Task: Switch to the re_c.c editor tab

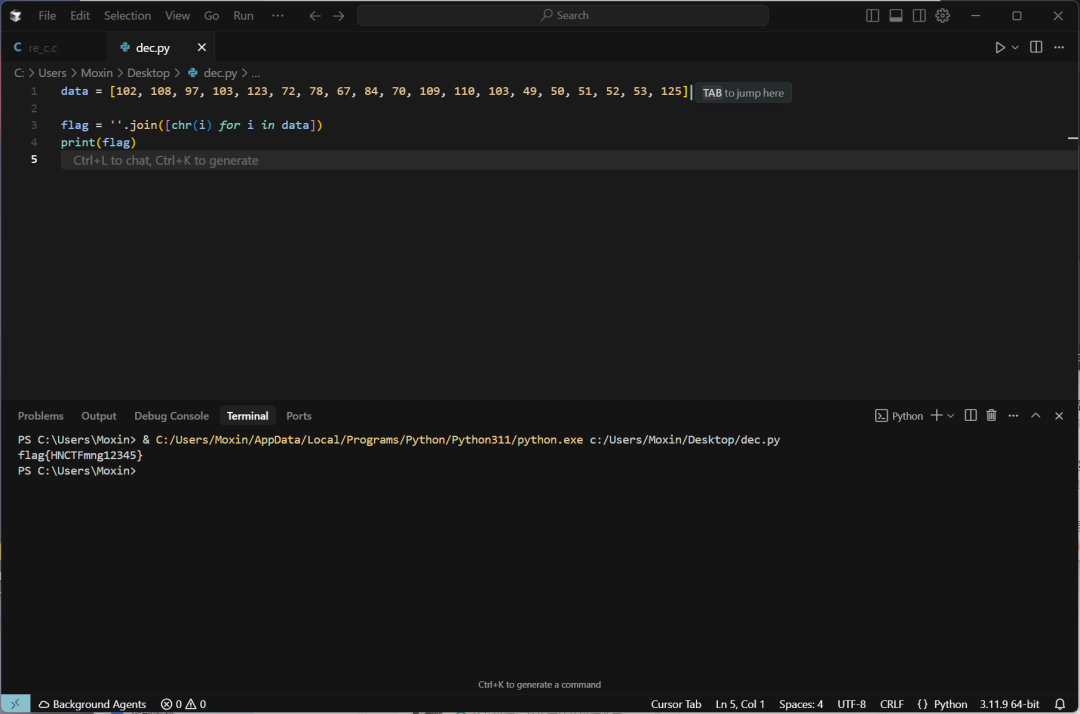Action: (54, 48)
